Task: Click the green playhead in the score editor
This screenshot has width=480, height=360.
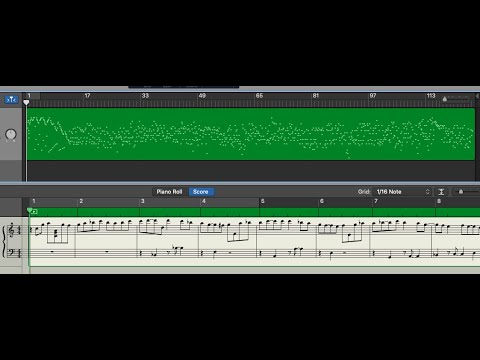Action: (x=30, y=210)
